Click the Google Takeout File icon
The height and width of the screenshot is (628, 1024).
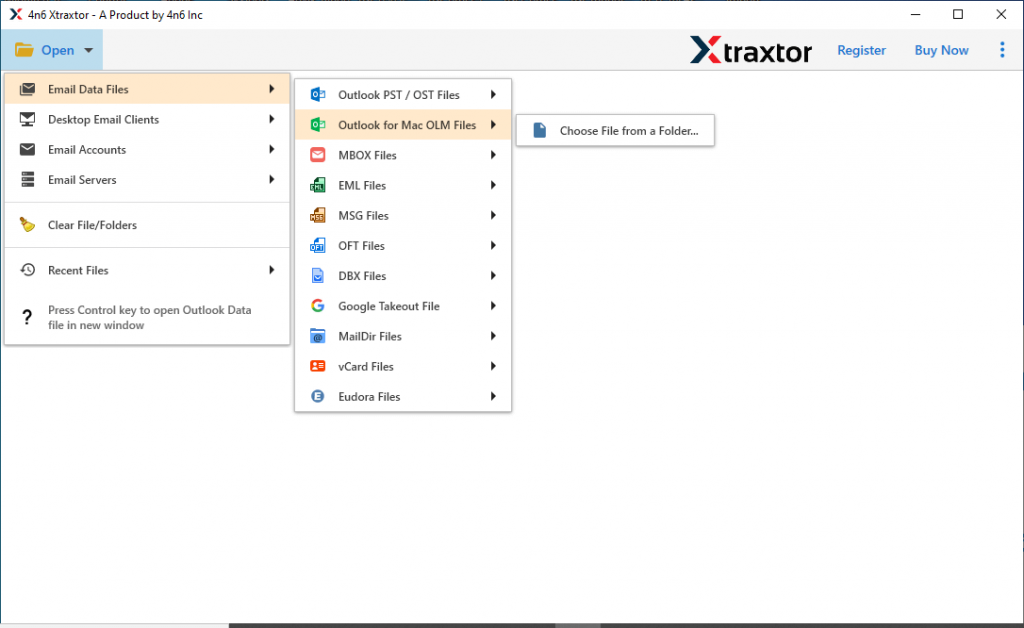(320, 305)
